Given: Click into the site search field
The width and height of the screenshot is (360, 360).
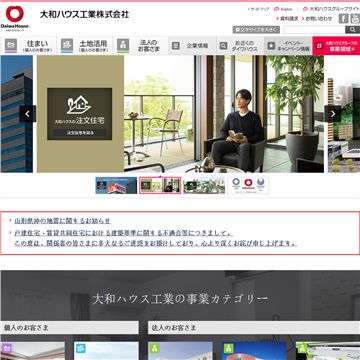Looking at the screenshot, I should coord(314,30).
